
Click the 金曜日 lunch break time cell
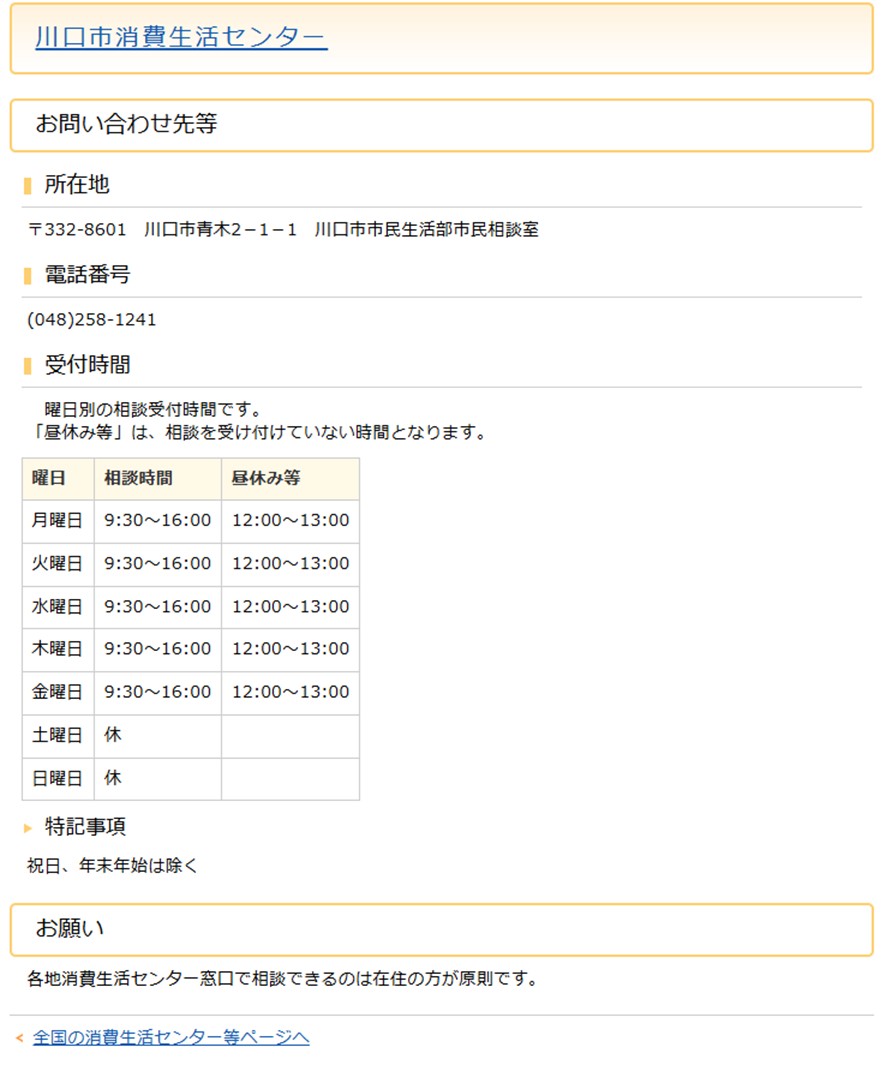point(291,692)
